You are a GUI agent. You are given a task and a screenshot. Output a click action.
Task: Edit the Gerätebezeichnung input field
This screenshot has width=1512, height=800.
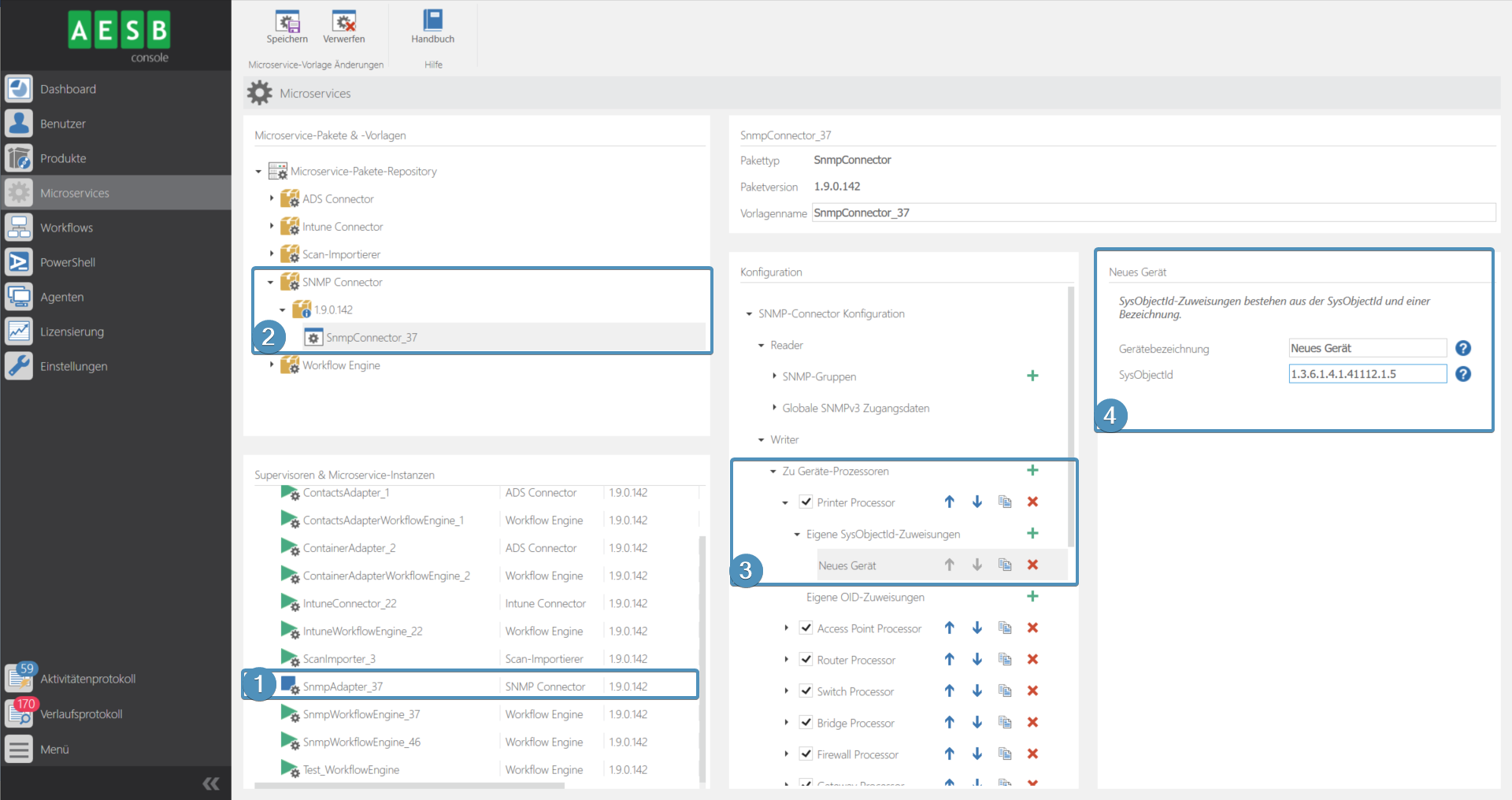(x=1367, y=348)
